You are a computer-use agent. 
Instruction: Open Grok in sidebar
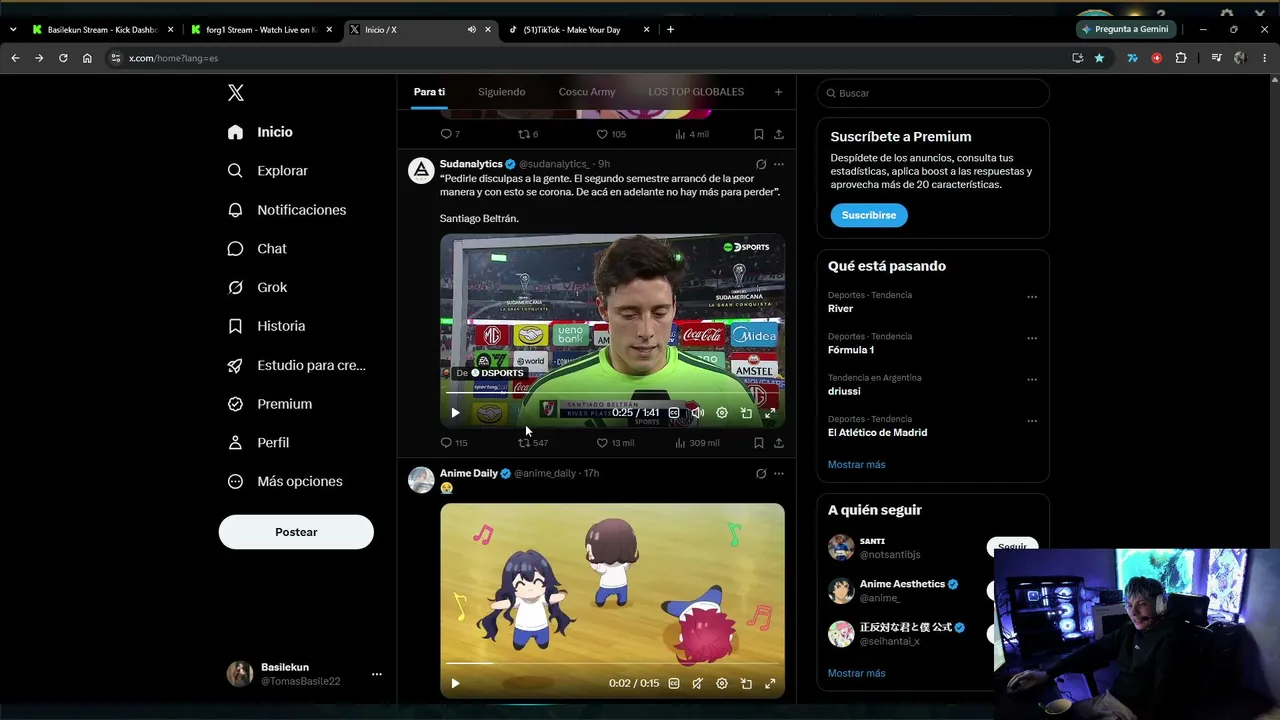257,287
